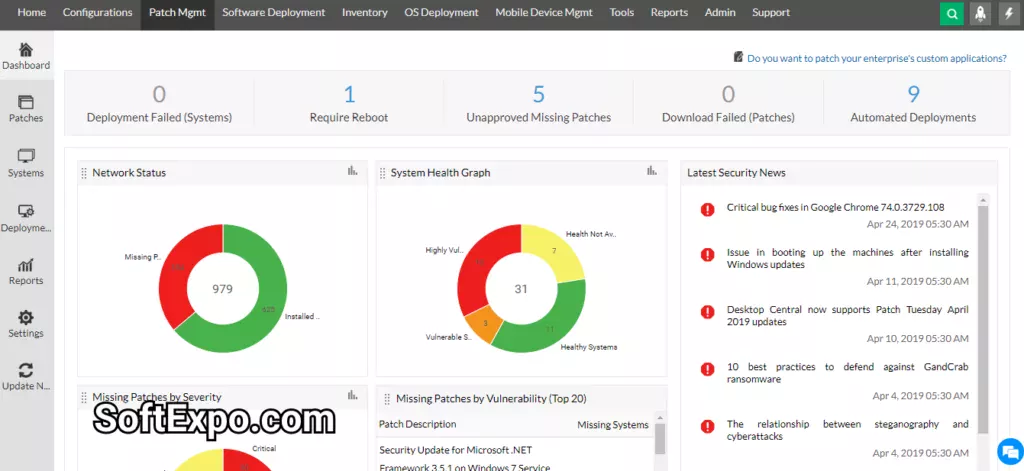
Task: Click Deployment Failed (Systems) count
Action: pyautogui.click(x=159, y=95)
